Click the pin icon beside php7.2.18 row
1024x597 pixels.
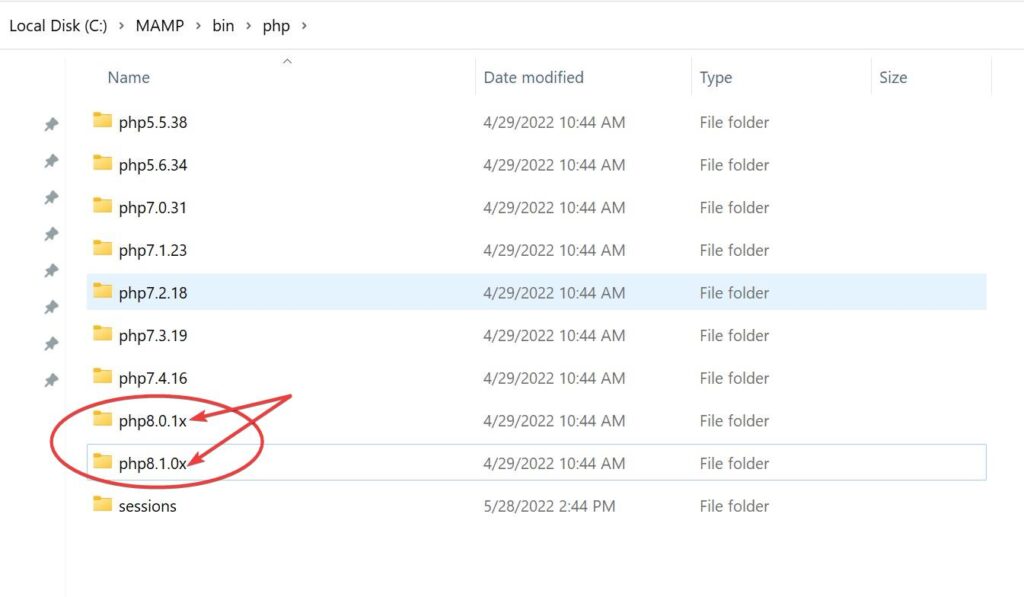click(x=51, y=270)
